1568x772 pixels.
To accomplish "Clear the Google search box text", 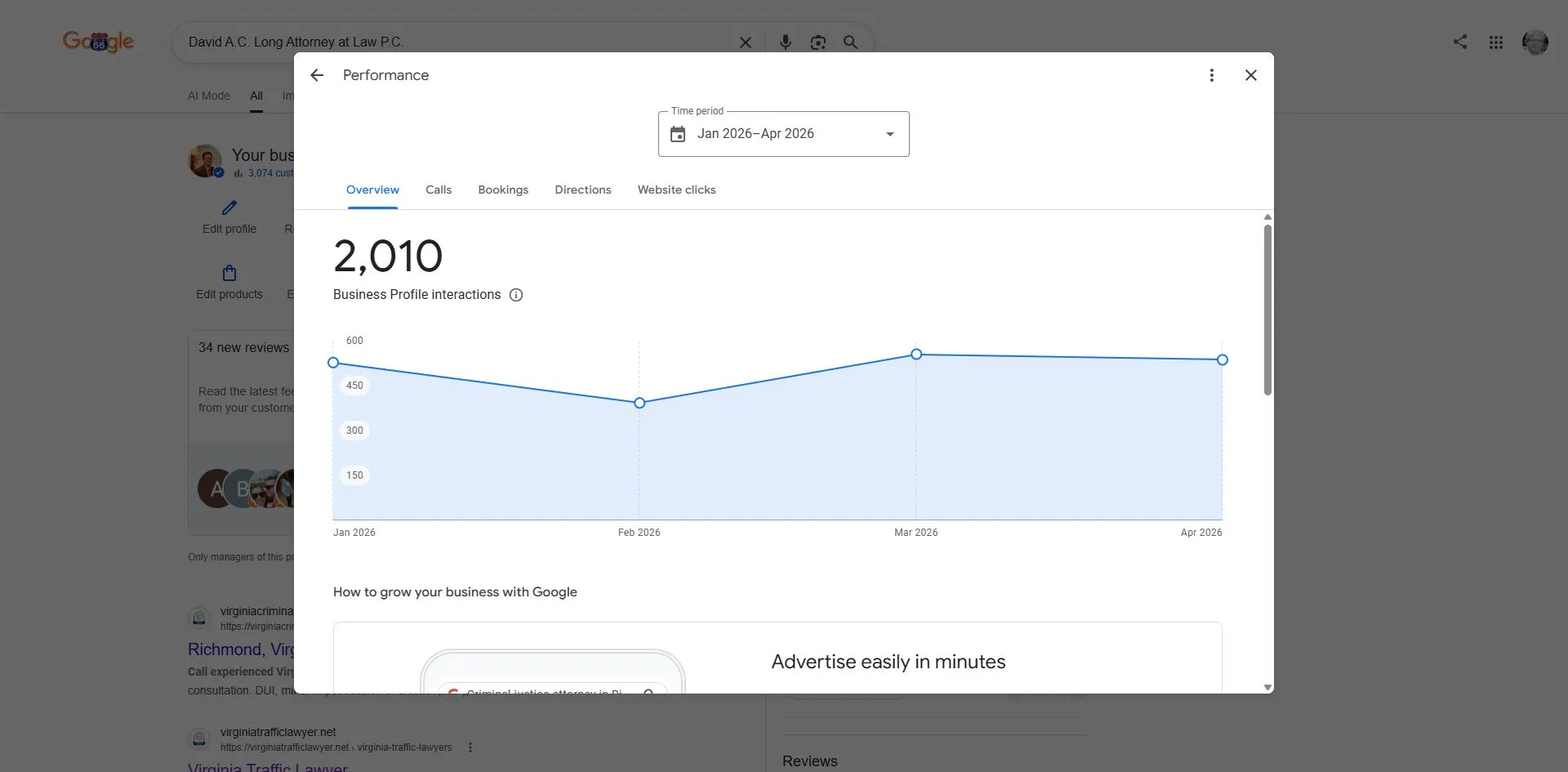I will (746, 42).
